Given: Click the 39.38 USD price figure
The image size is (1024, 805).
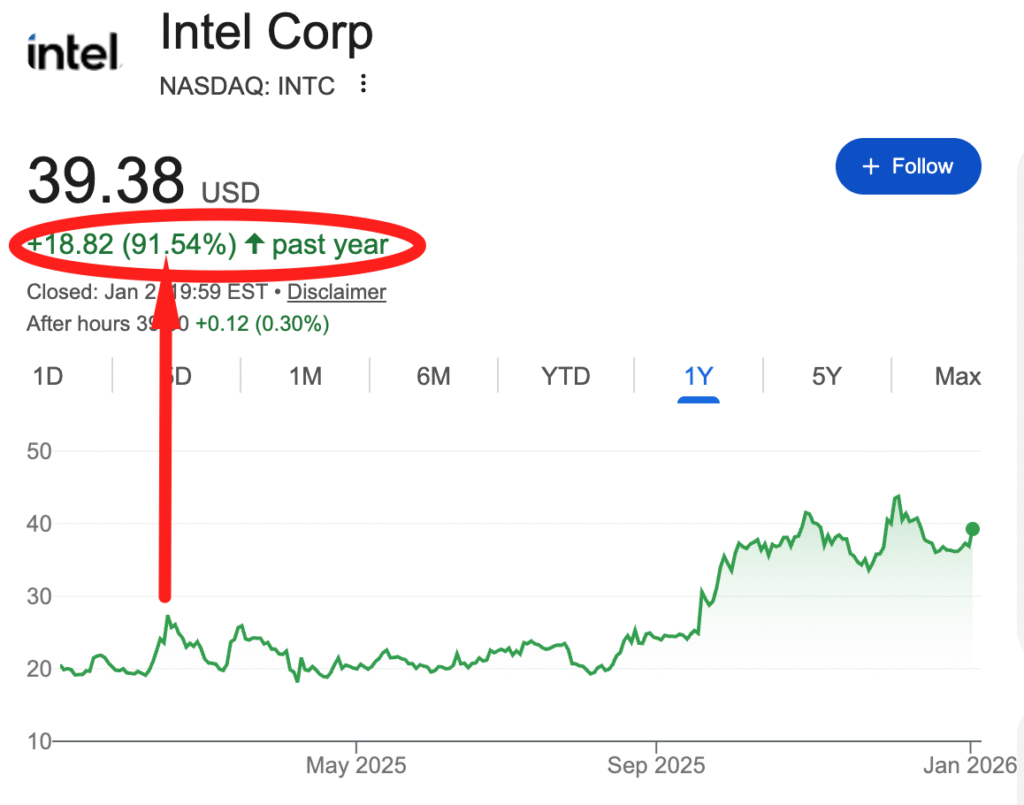Looking at the screenshot, I should point(107,182).
